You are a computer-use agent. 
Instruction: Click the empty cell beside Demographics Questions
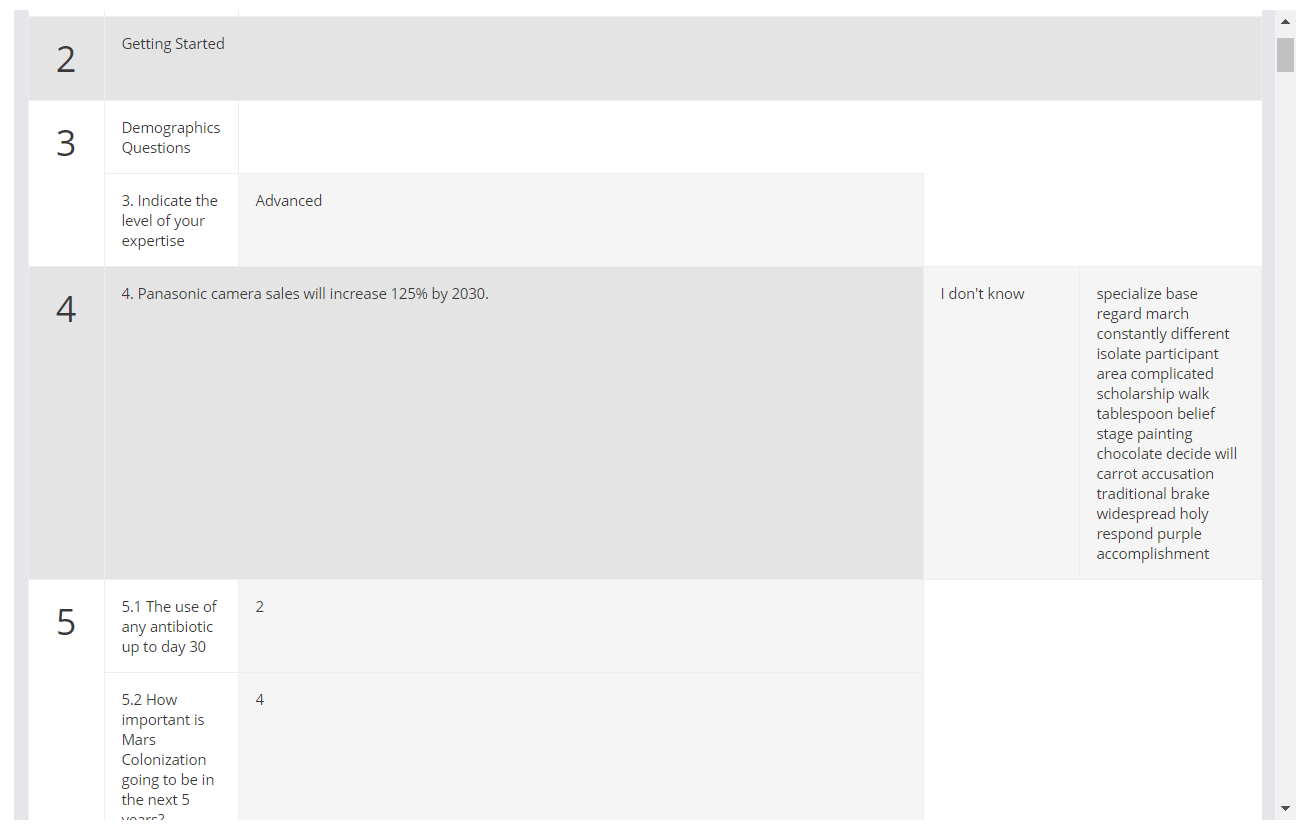(x=580, y=137)
